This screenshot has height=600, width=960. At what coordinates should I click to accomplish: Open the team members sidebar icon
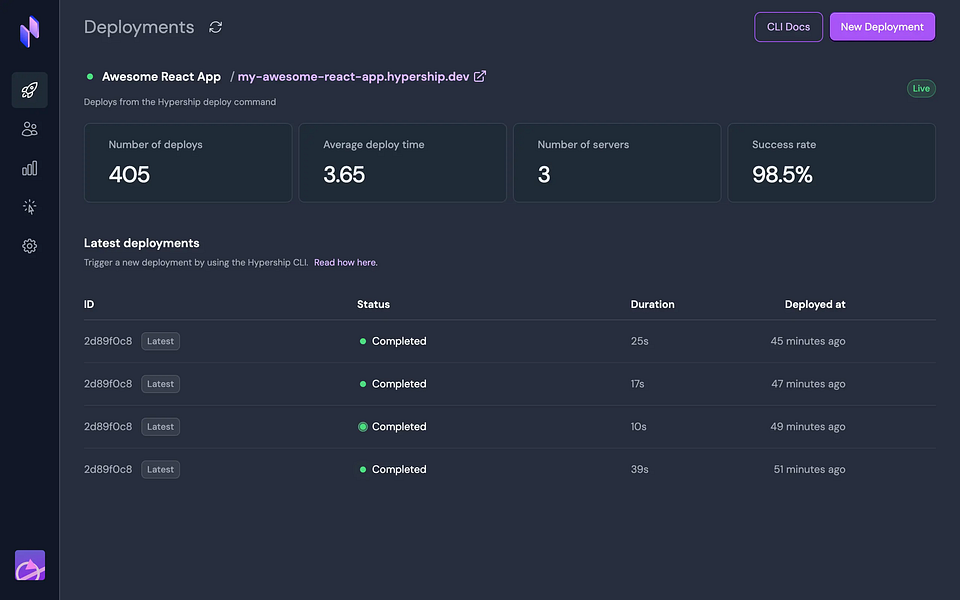[29, 129]
